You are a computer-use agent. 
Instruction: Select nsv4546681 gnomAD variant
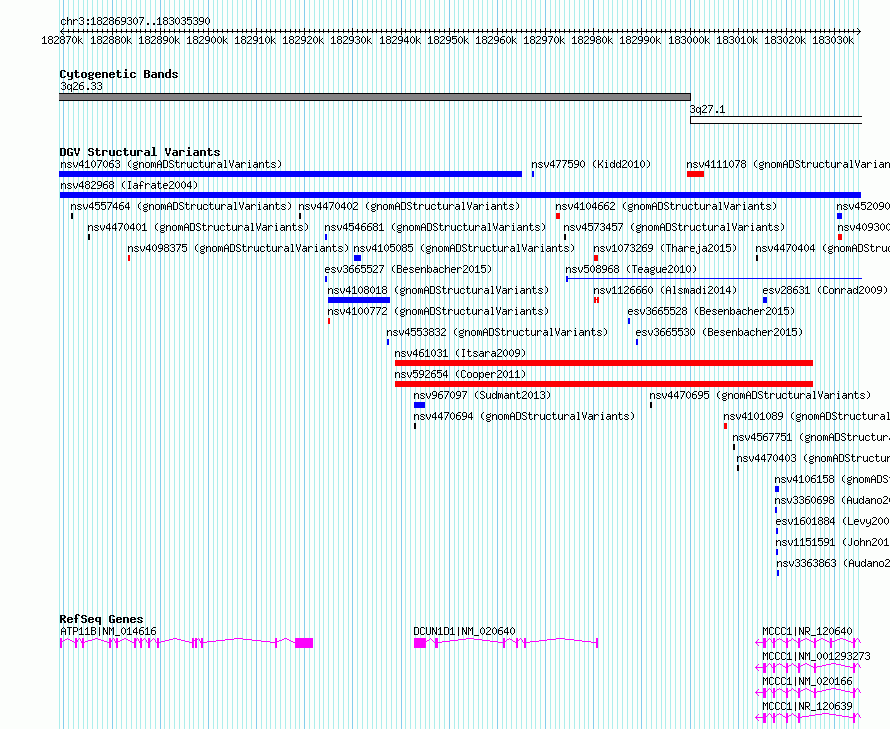pos(435,227)
